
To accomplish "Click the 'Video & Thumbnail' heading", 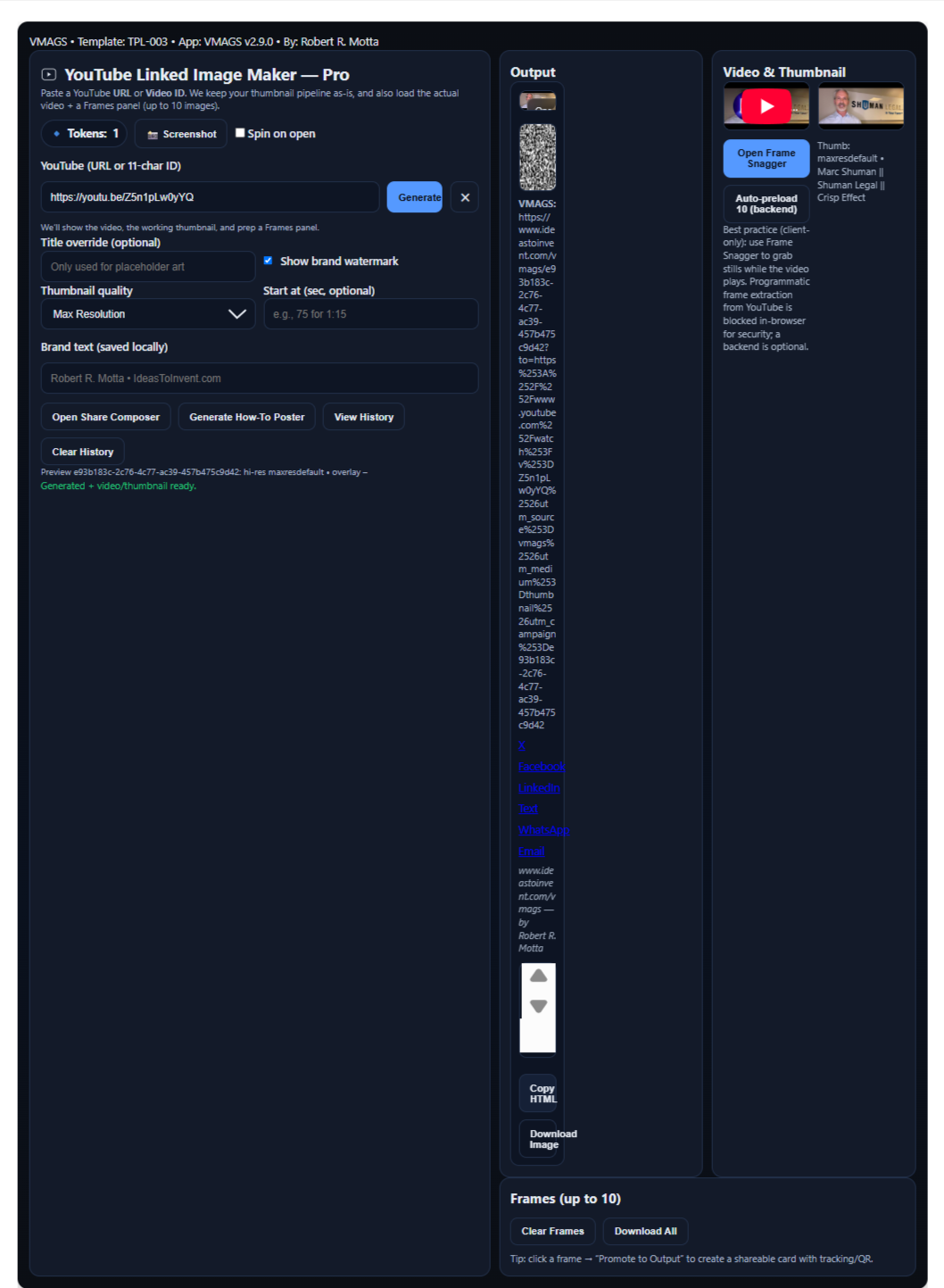I will pyautogui.click(x=784, y=72).
